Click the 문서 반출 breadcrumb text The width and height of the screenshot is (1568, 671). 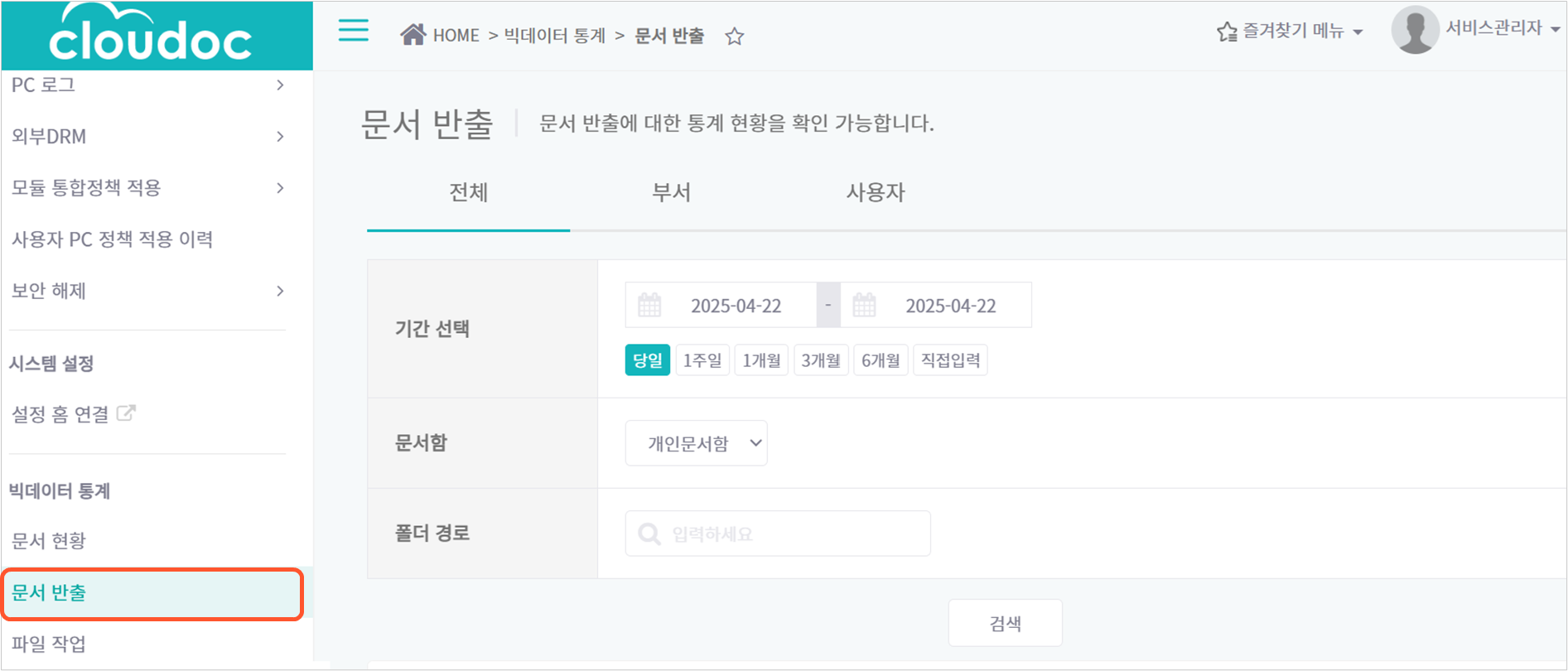pos(669,36)
